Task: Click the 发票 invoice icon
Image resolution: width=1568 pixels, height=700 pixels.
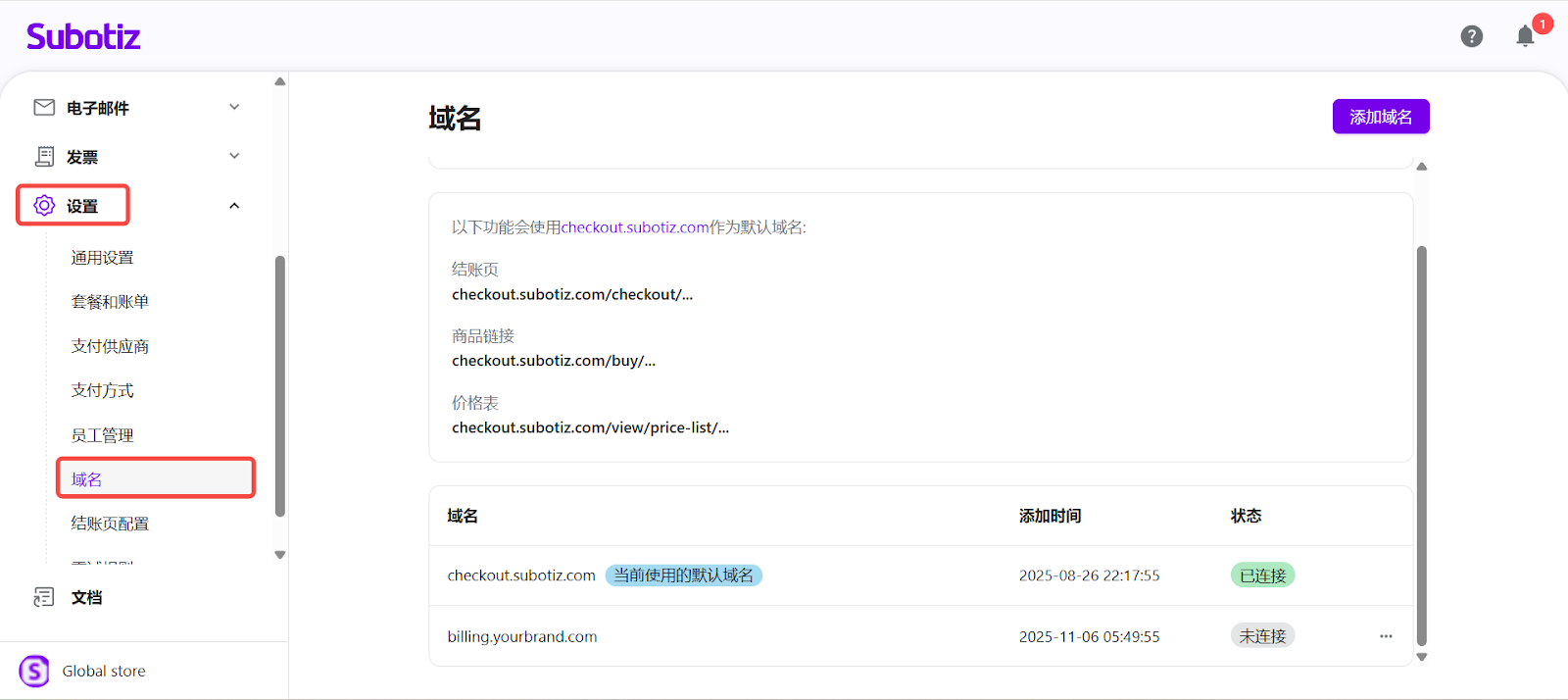Action: pyautogui.click(x=44, y=156)
